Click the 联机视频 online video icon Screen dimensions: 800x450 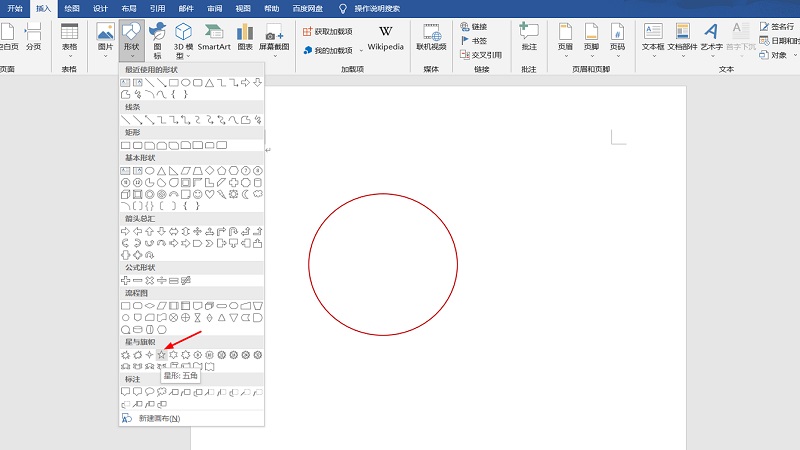[431, 36]
